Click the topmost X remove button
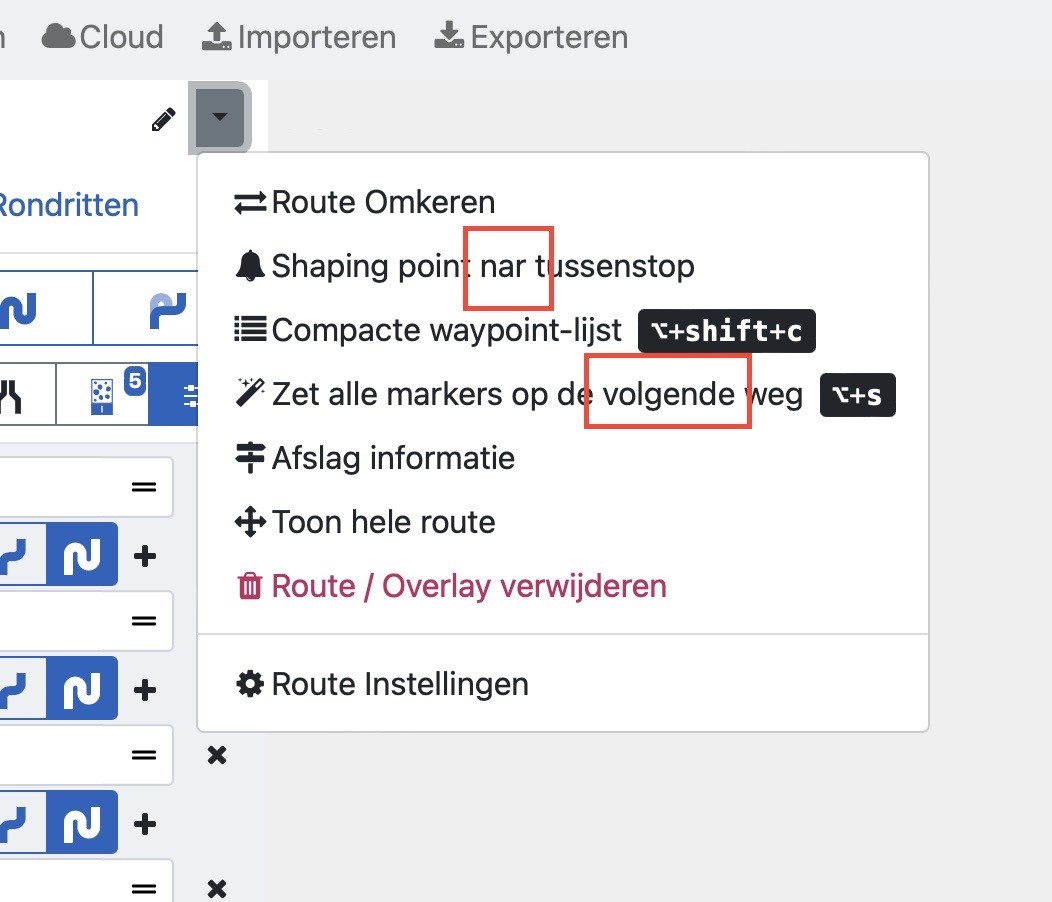Screen dimensions: 1052x902 [x=216, y=755]
